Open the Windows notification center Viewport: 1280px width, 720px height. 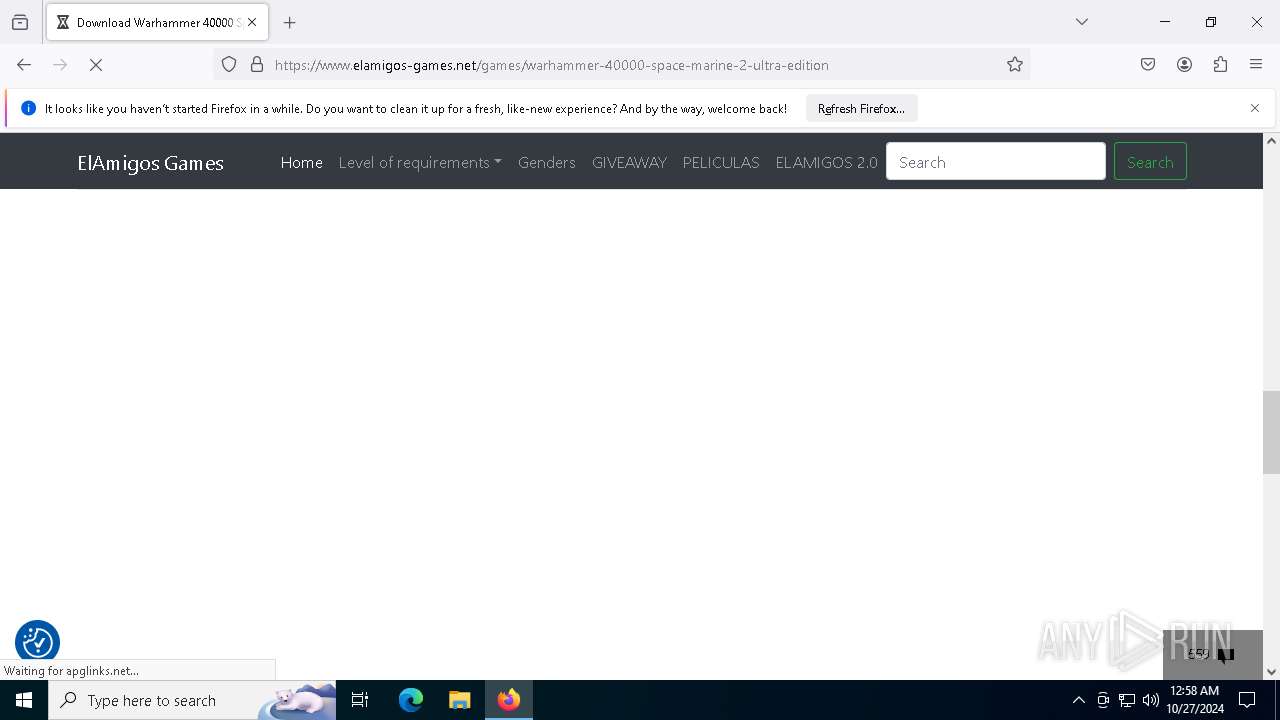(x=1247, y=700)
